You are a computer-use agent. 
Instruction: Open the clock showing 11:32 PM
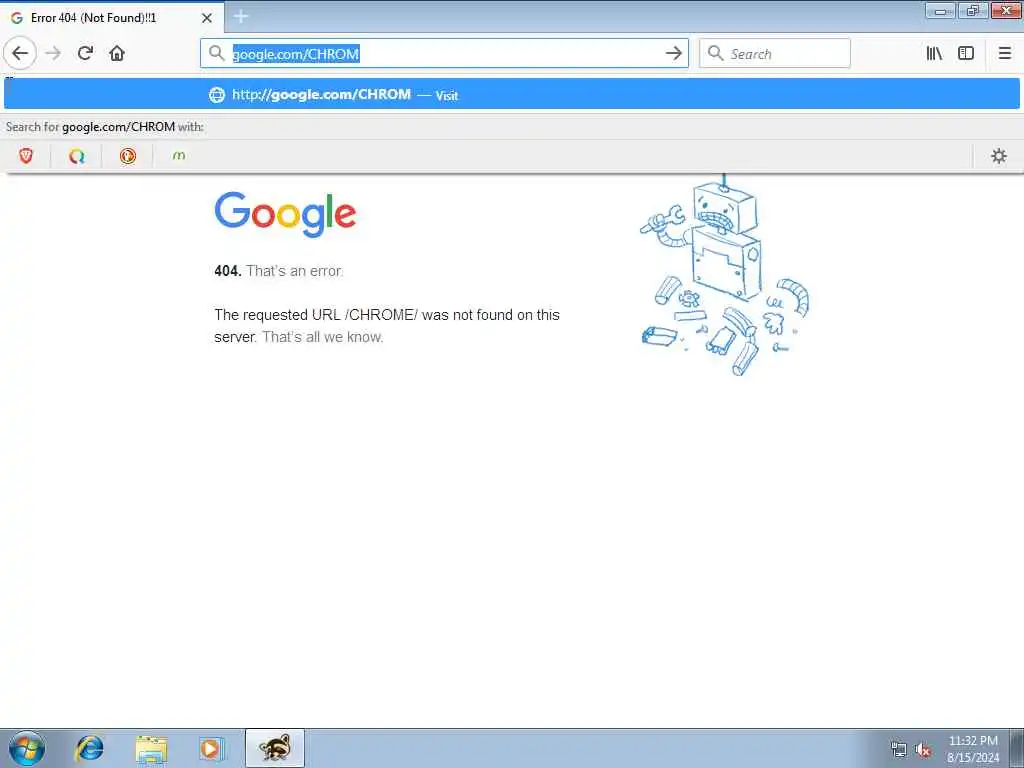(x=973, y=749)
